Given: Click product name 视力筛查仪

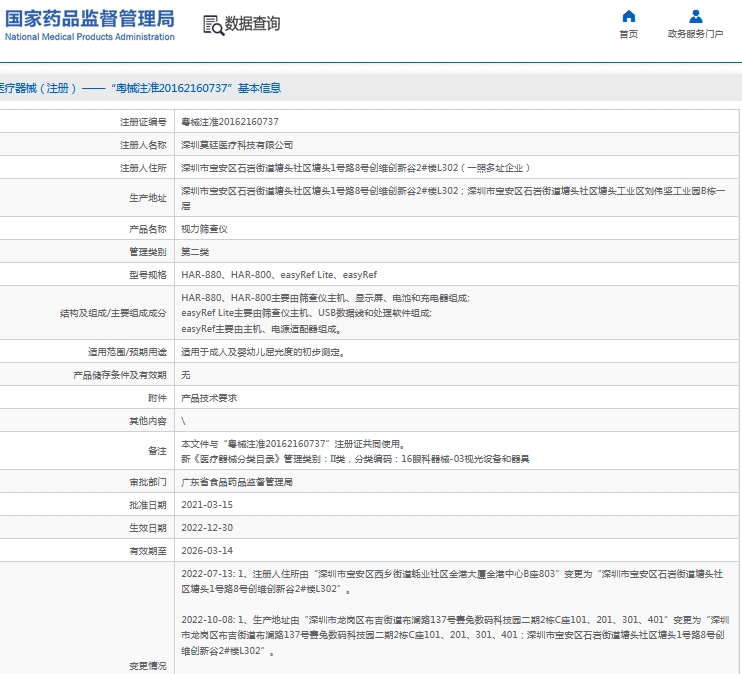Looking at the screenshot, I should click(x=204, y=229).
